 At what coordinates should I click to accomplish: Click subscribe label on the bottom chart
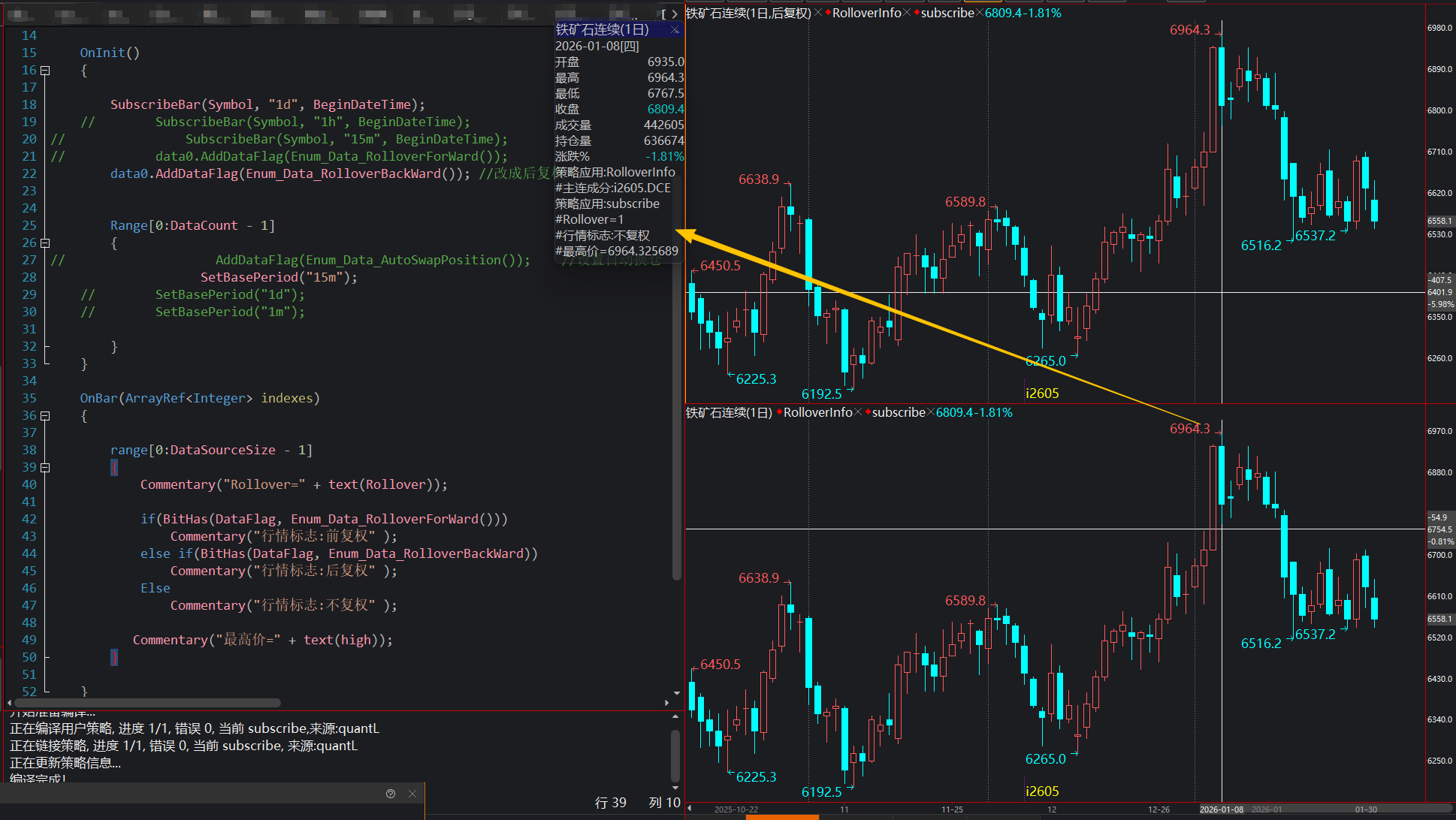tap(898, 412)
